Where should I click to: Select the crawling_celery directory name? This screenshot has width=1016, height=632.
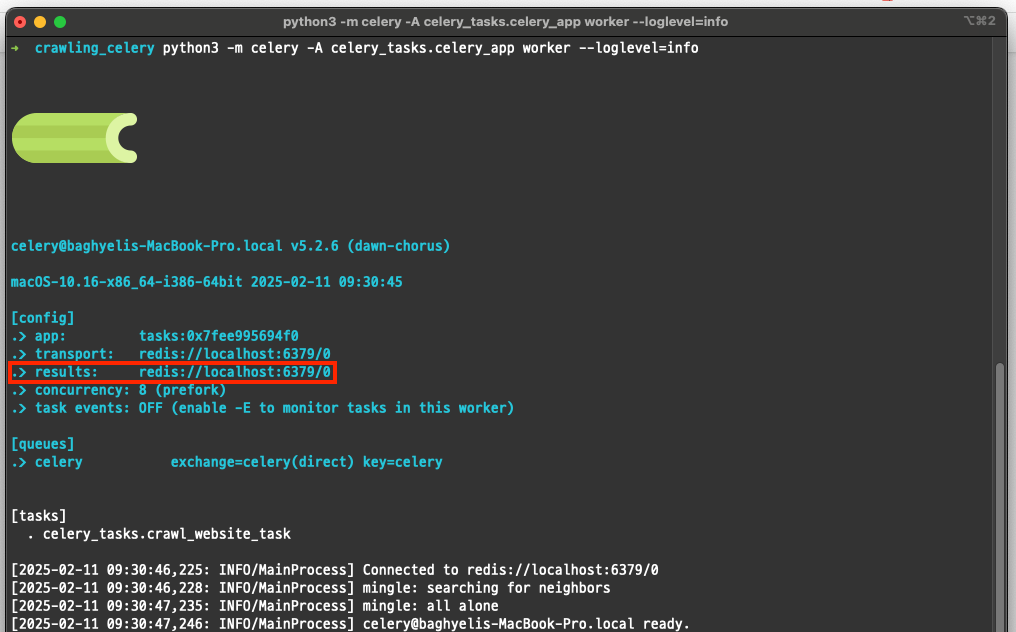tap(94, 47)
